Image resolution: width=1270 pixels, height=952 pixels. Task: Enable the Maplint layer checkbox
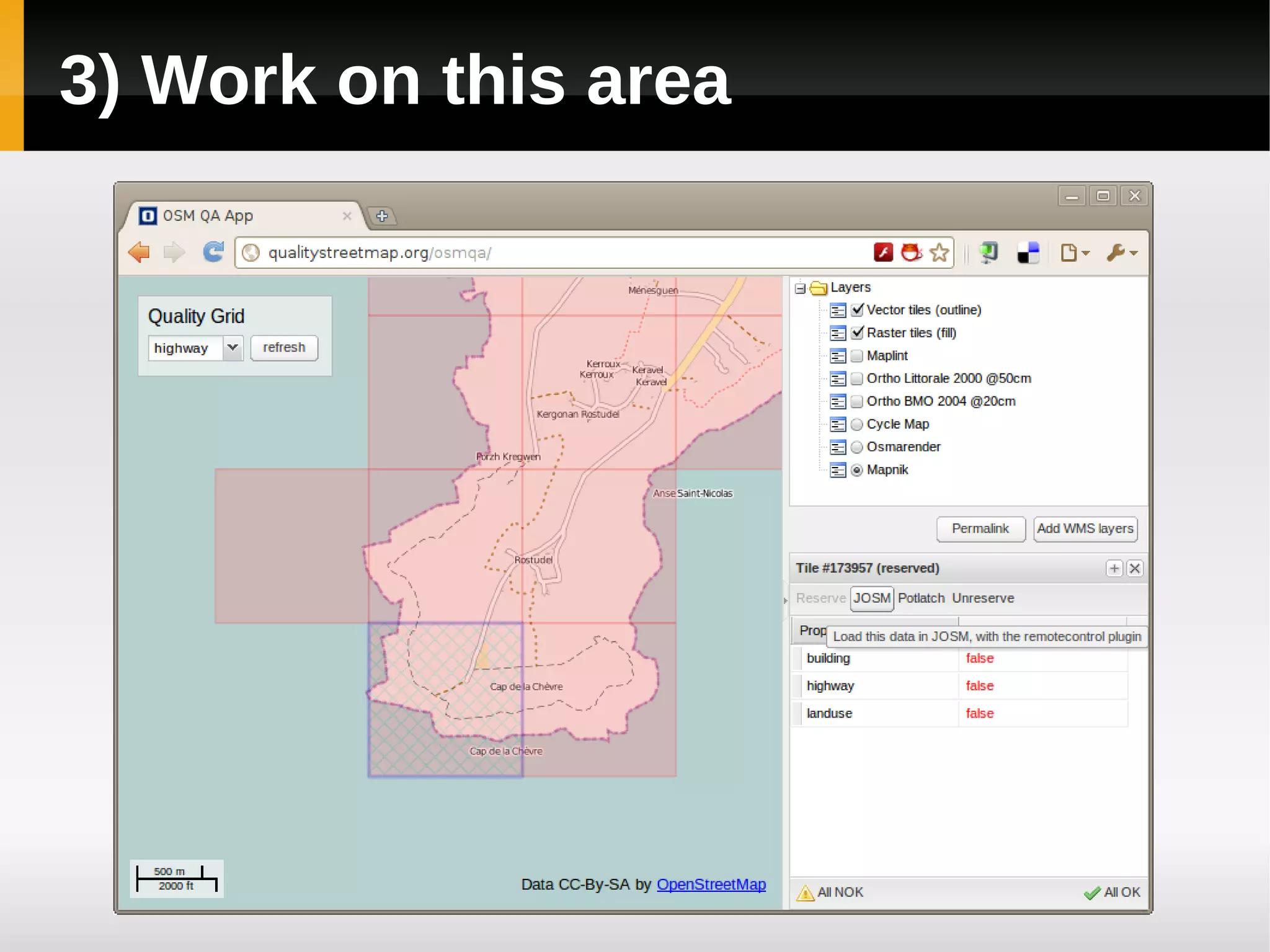coord(857,355)
